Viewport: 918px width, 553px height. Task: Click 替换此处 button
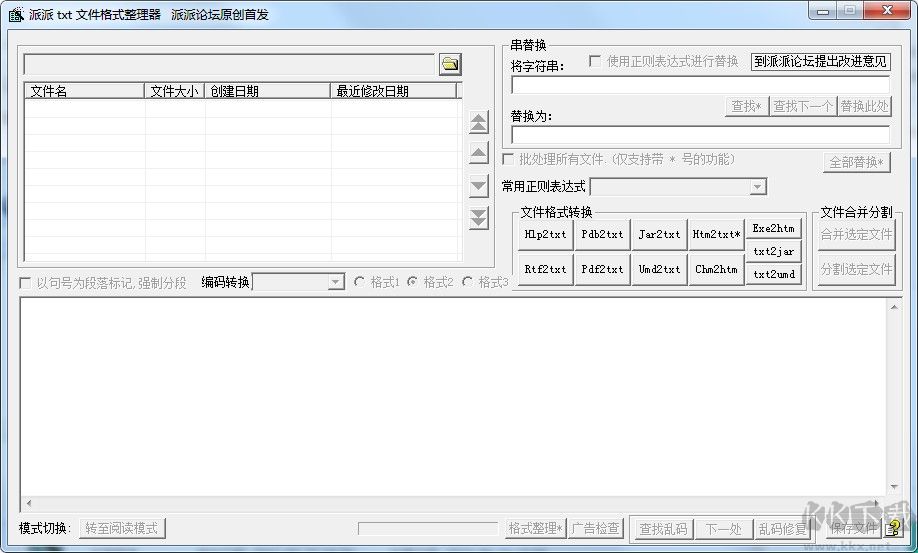click(864, 107)
